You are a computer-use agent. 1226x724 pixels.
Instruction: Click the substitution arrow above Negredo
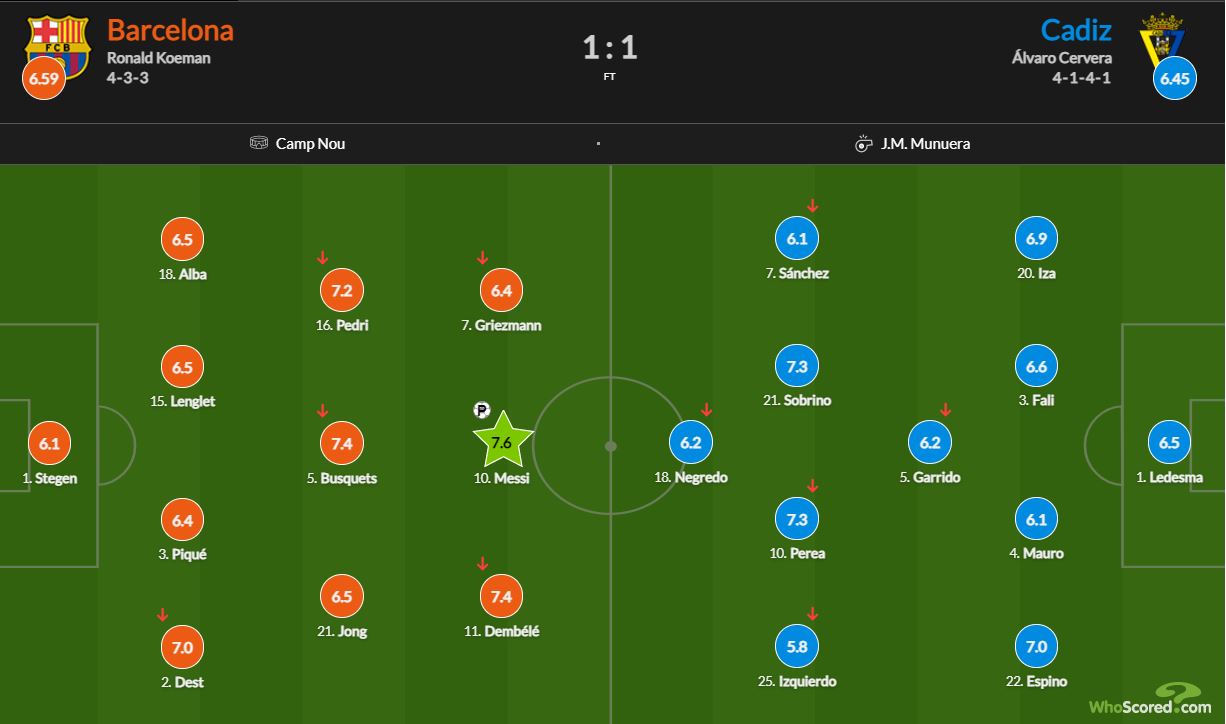click(706, 410)
